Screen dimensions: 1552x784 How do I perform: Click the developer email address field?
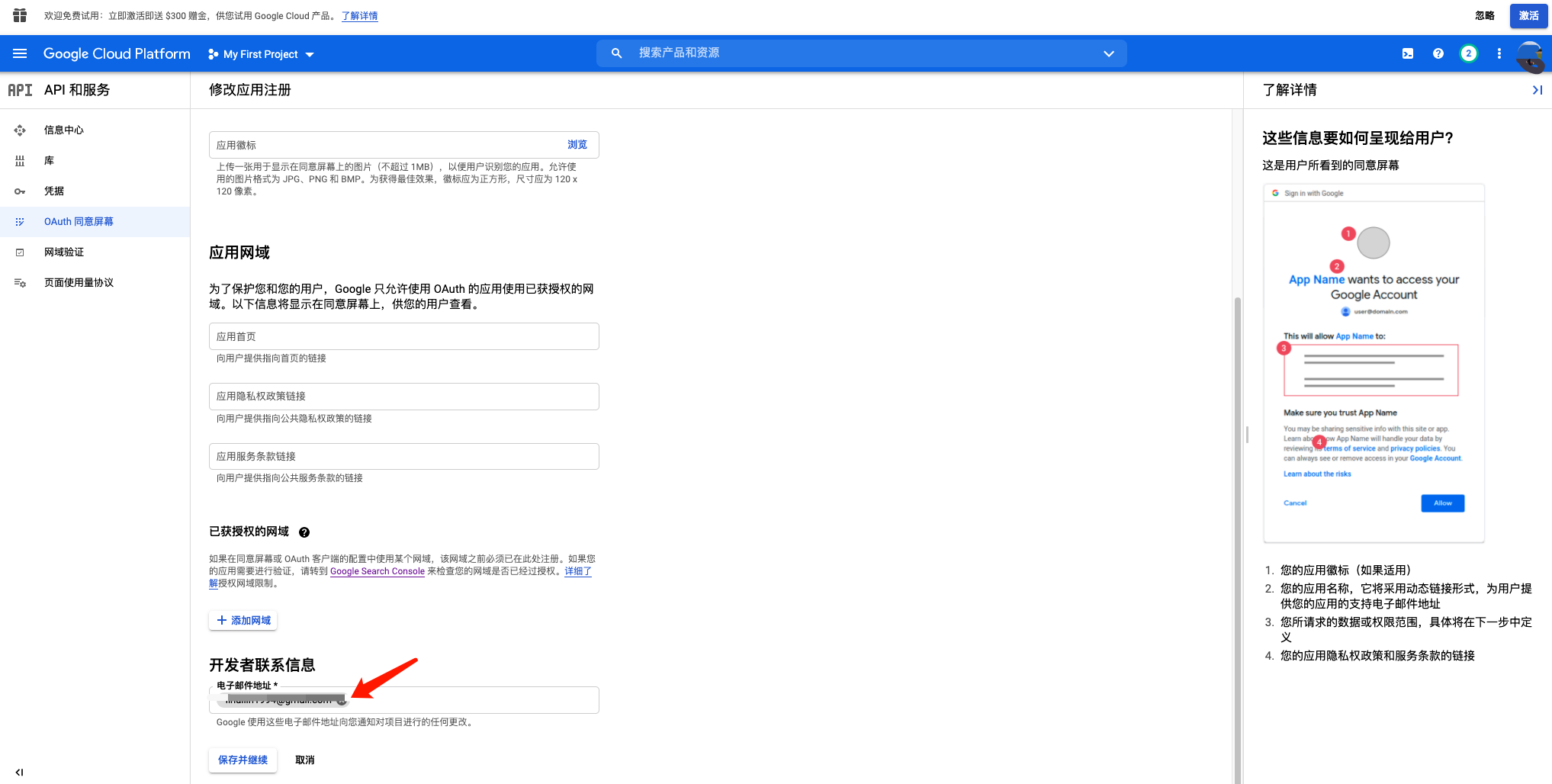coord(404,700)
